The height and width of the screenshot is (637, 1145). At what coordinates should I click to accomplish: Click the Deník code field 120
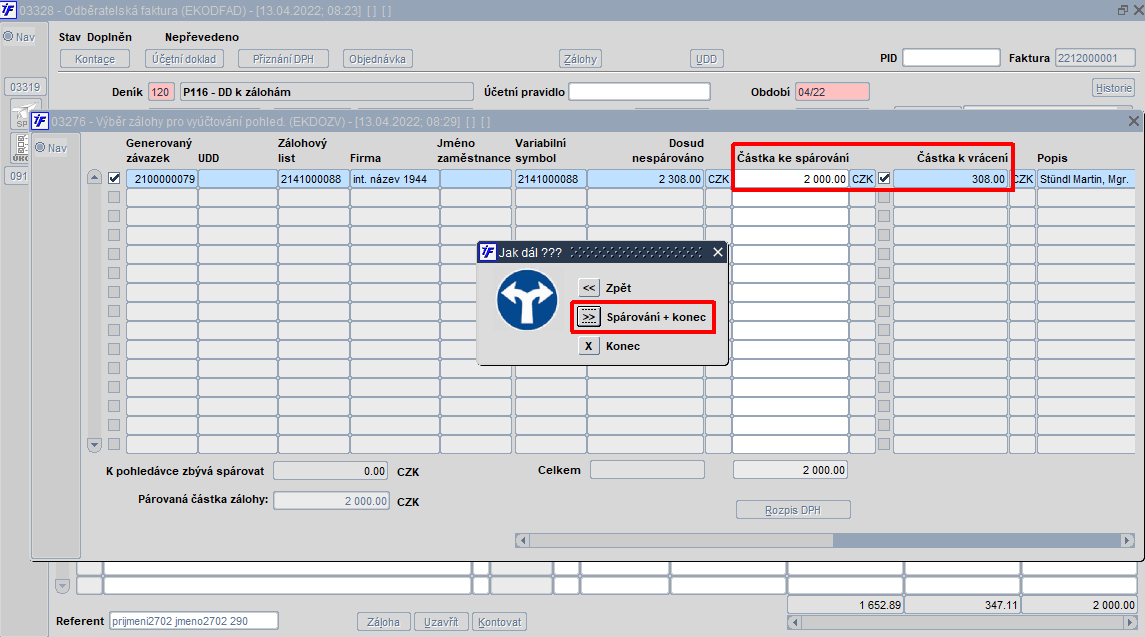[161, 92]
